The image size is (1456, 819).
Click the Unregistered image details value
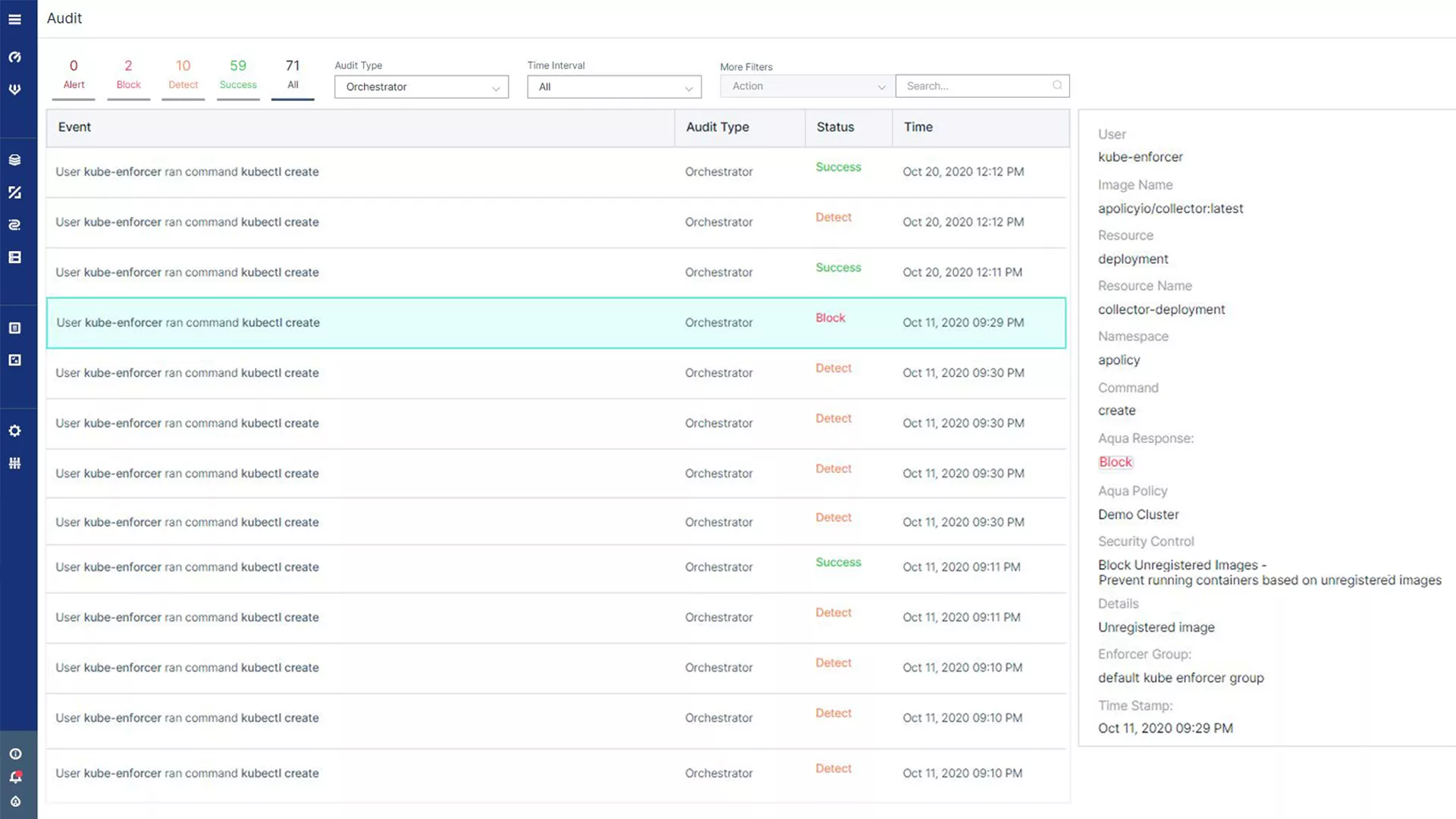1156,627
